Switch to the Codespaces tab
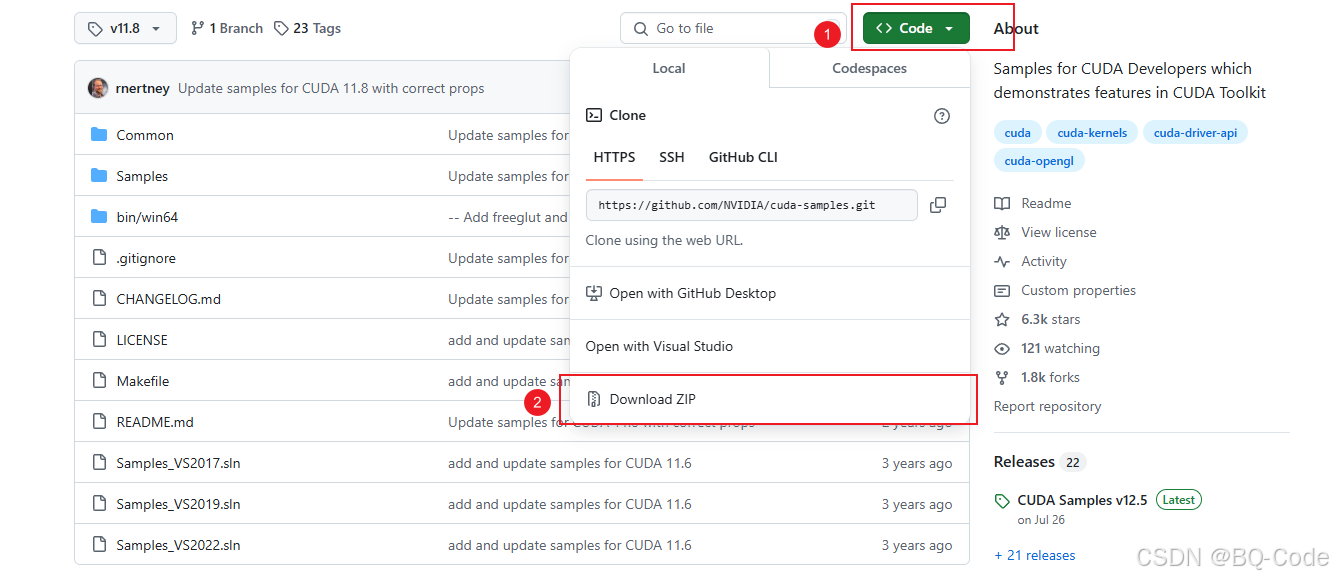 (x=869, y=68)
